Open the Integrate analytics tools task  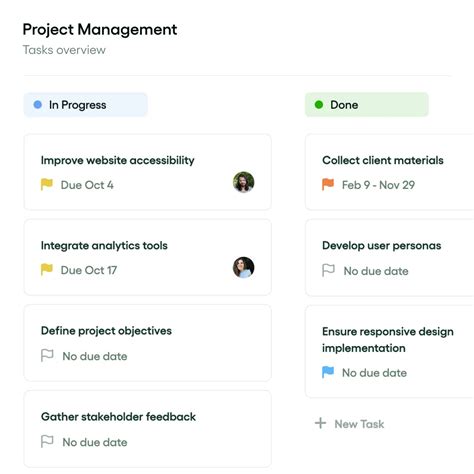coord(147,257)
